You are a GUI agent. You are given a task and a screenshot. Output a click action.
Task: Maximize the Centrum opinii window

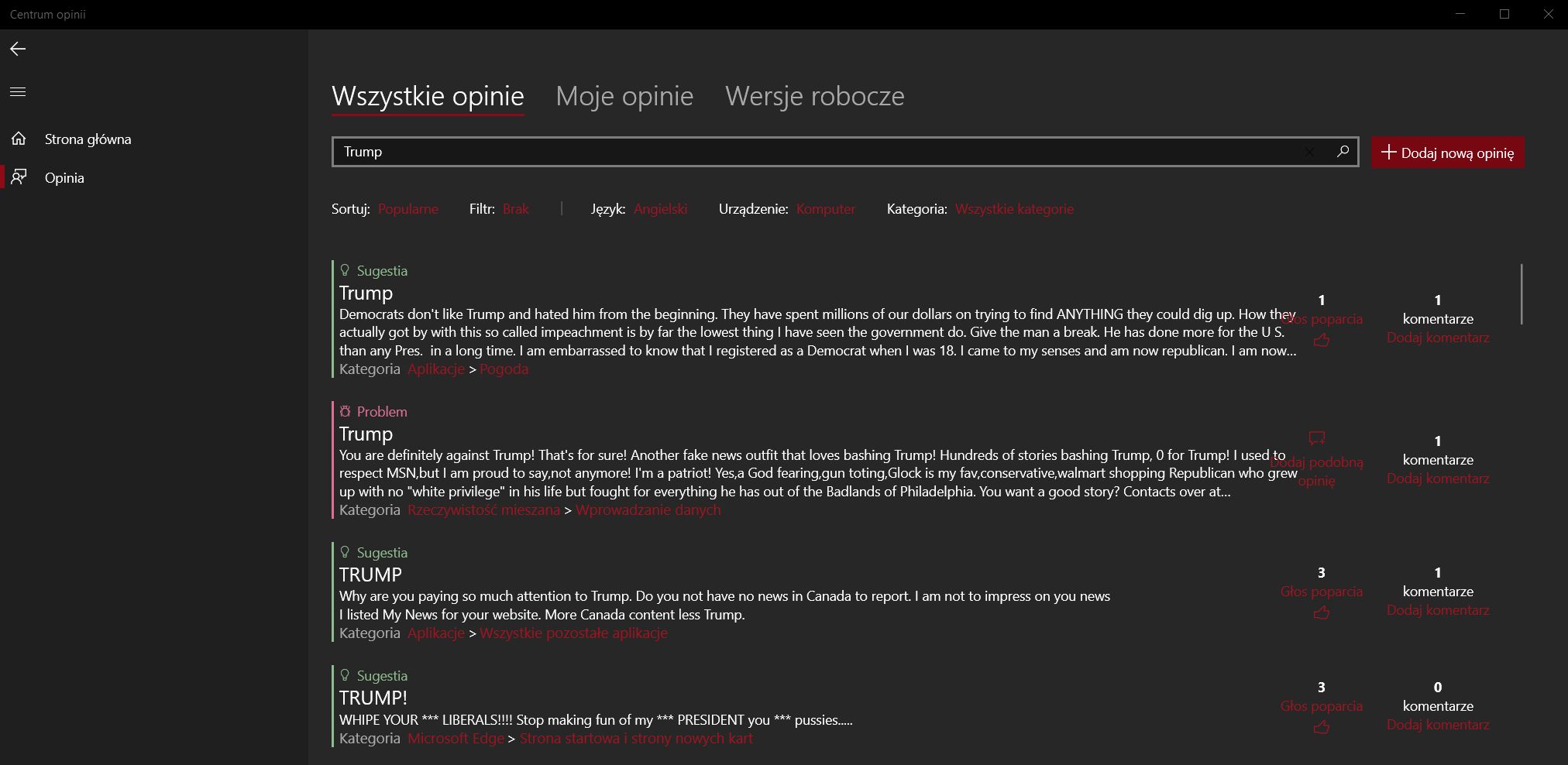point(1504,14)
